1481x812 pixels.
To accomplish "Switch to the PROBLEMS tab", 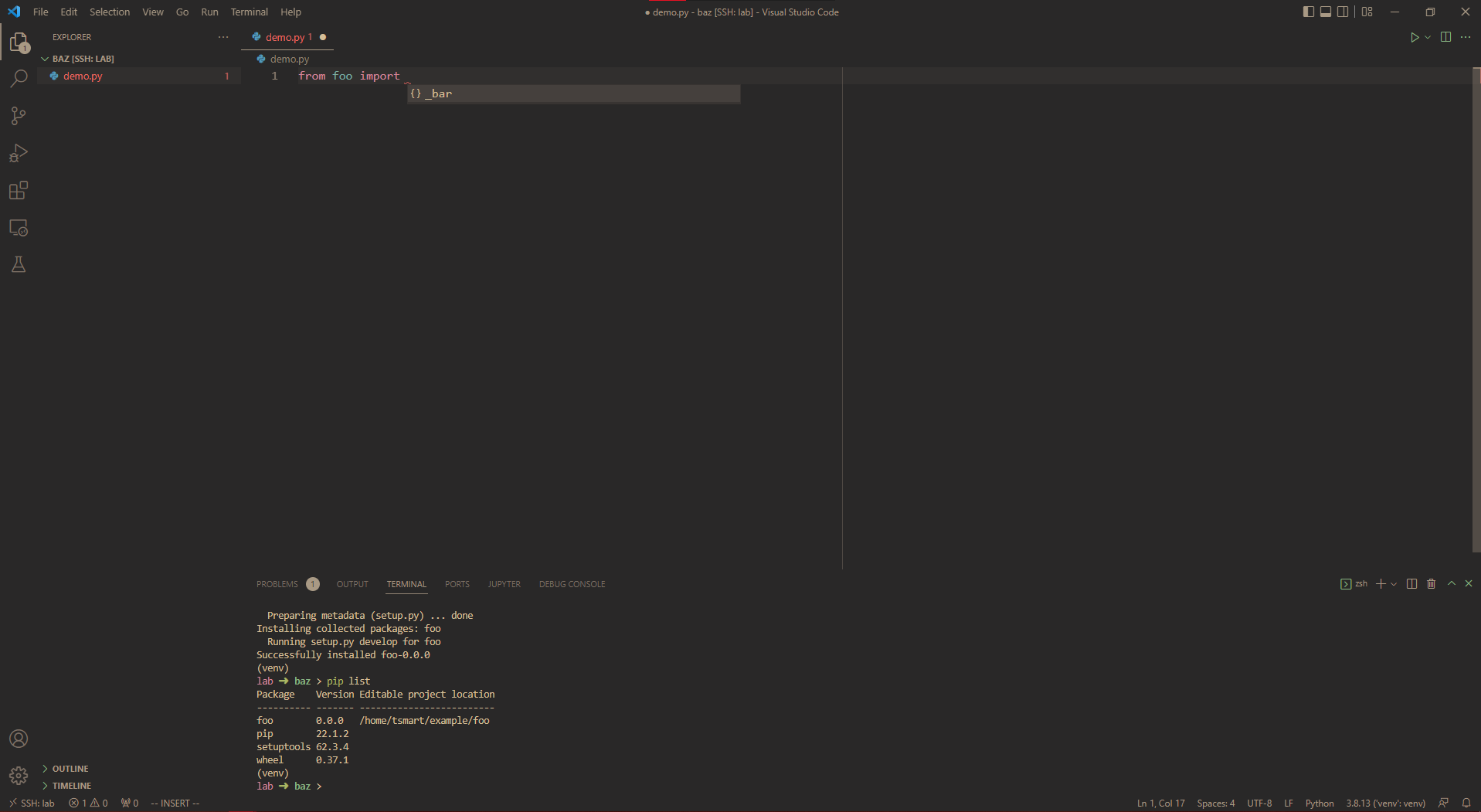I will pyautogui.click(x=277, y=584).
